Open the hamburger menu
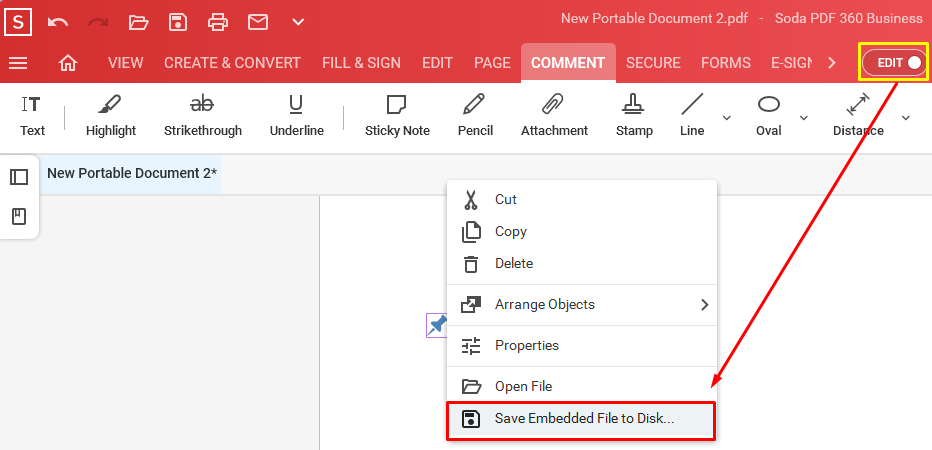Screen dimensions: 932x450 click(18, 63)
